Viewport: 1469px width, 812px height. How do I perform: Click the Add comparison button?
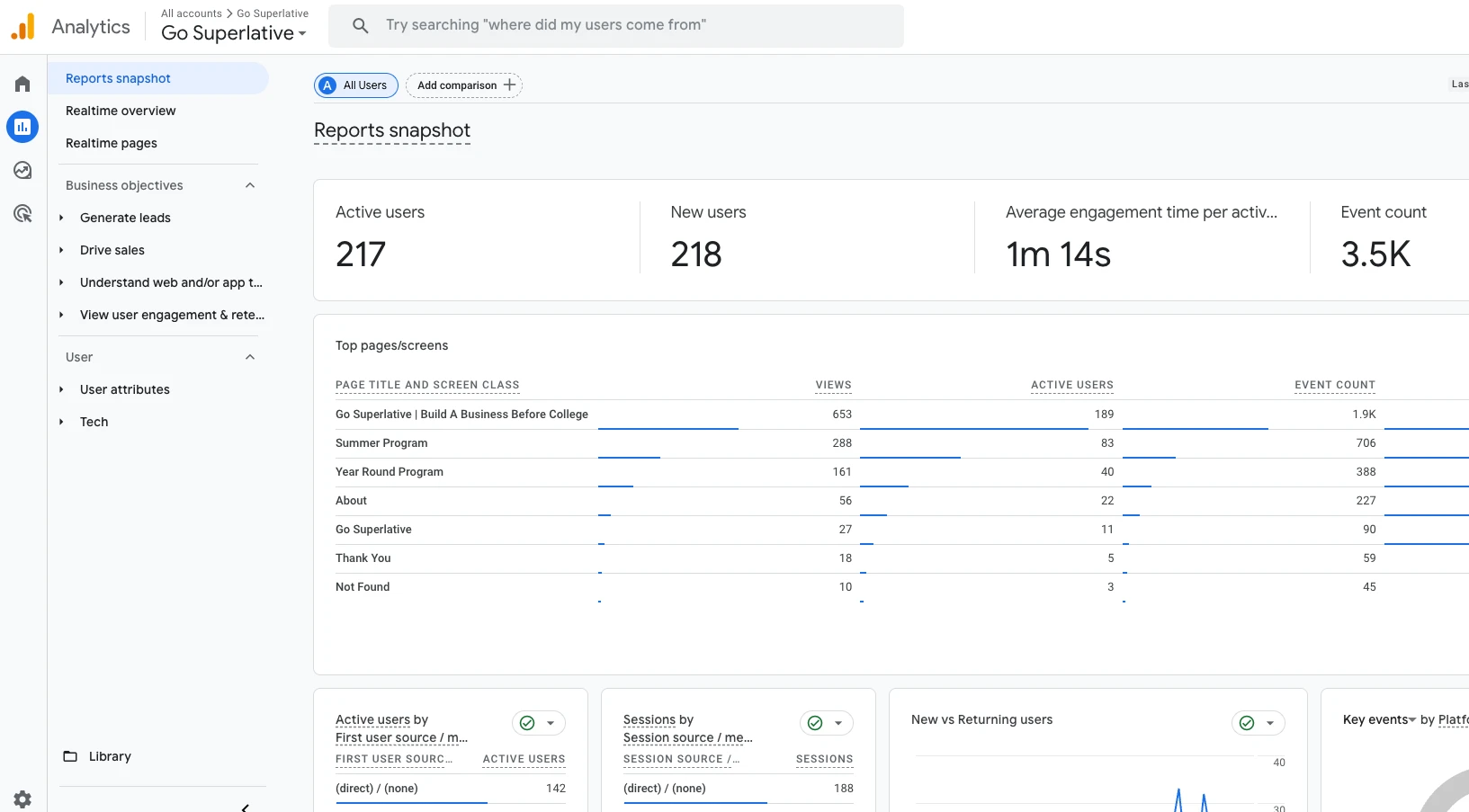point(464,85)
